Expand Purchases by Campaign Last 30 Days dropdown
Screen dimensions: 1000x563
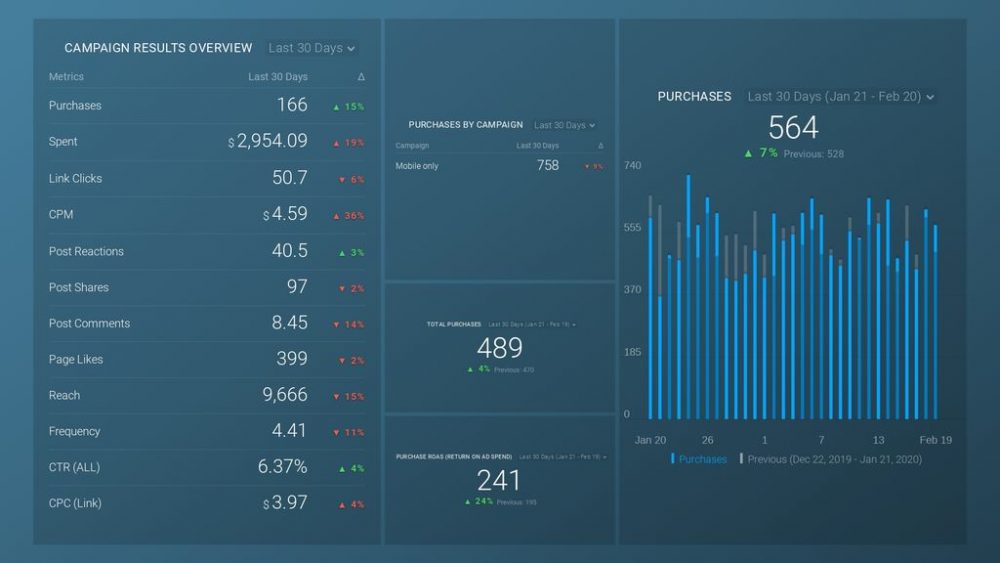point(564,125)
